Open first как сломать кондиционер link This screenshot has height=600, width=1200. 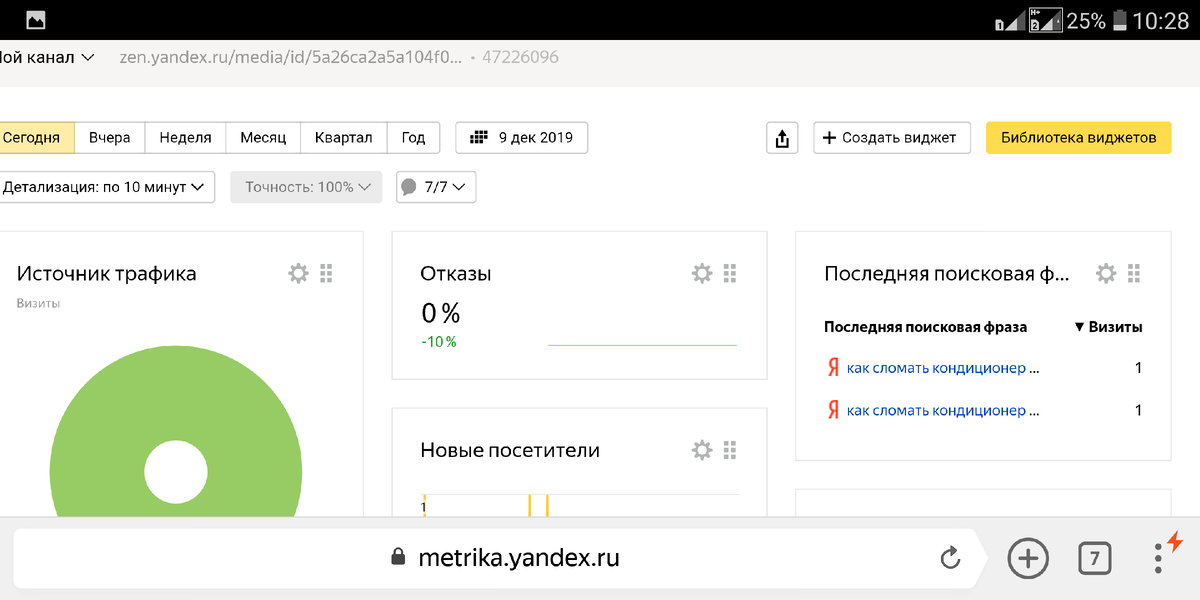point(943,368)
